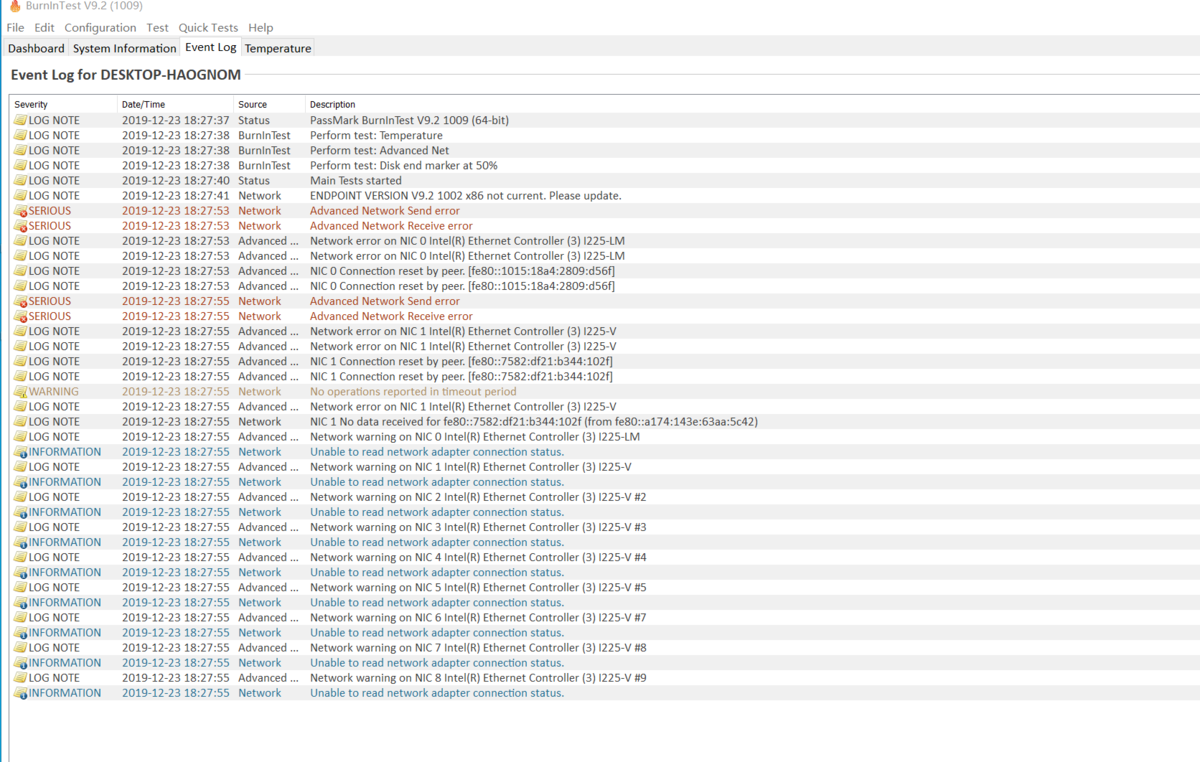The width and height of the screenshot is (1200, 762).
Task: Open the Help menu
Action: (x=260, y=28)
